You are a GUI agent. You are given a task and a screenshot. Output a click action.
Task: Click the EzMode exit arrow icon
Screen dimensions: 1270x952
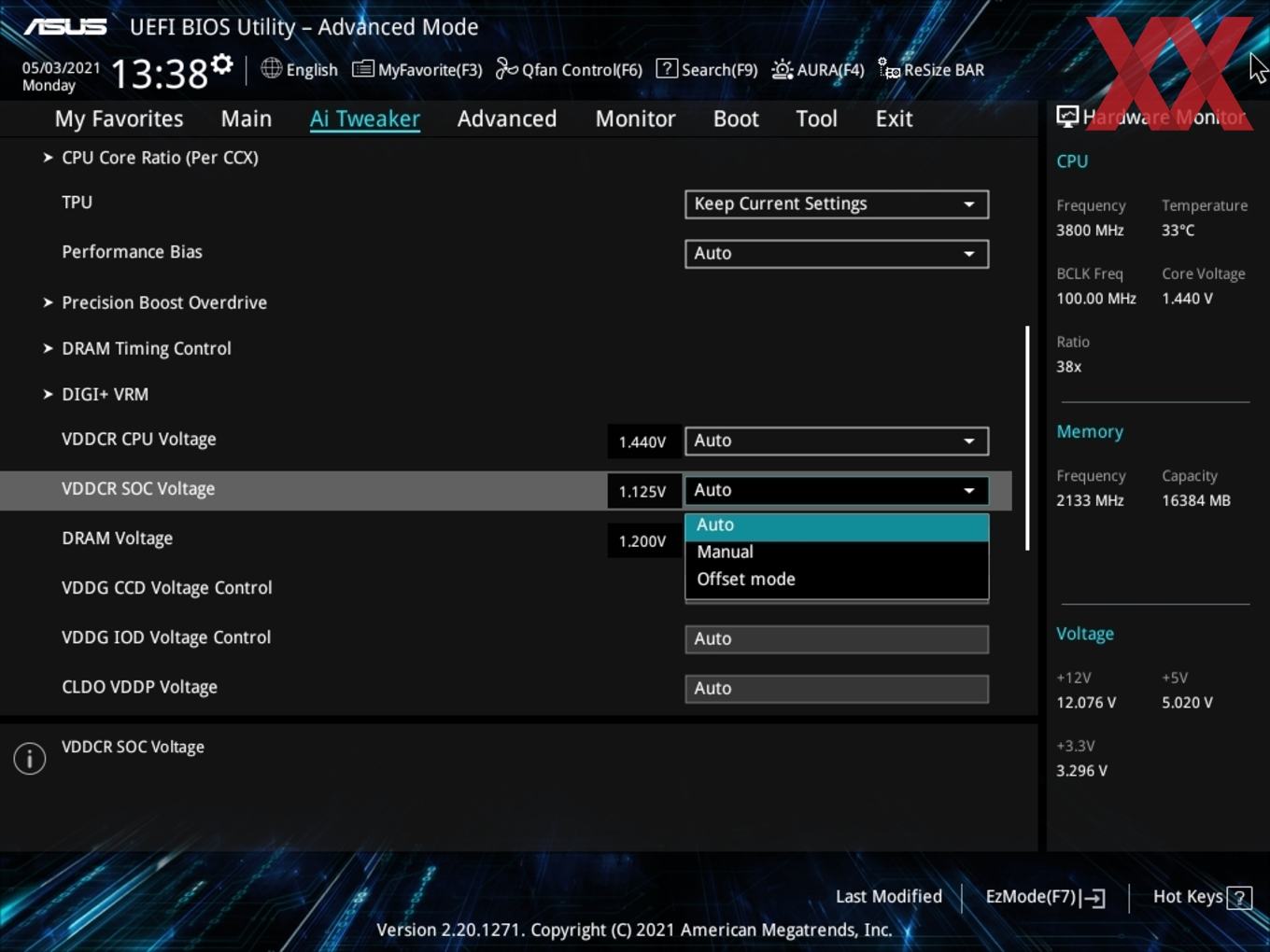point(1093,898)
